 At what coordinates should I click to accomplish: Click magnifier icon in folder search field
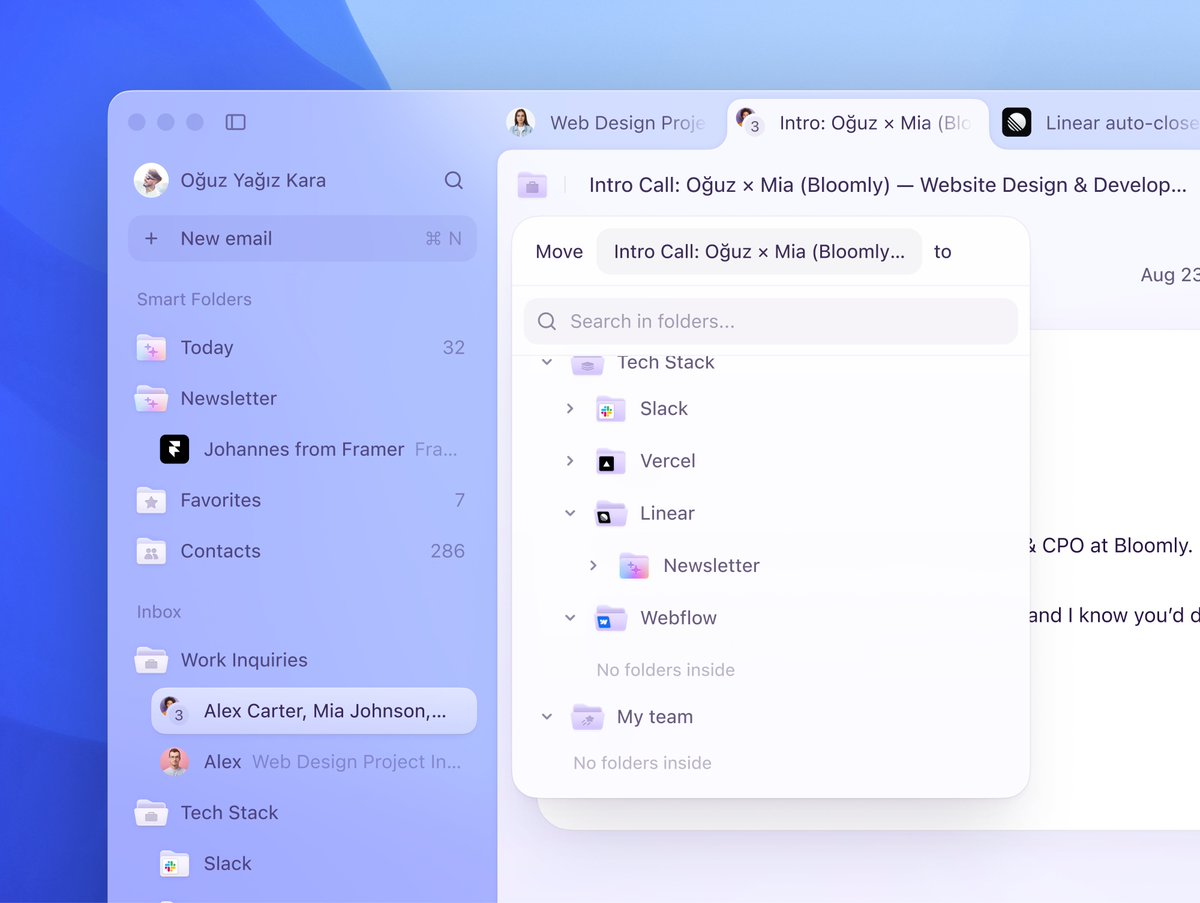pyautogui.click(x=546, y=321)
